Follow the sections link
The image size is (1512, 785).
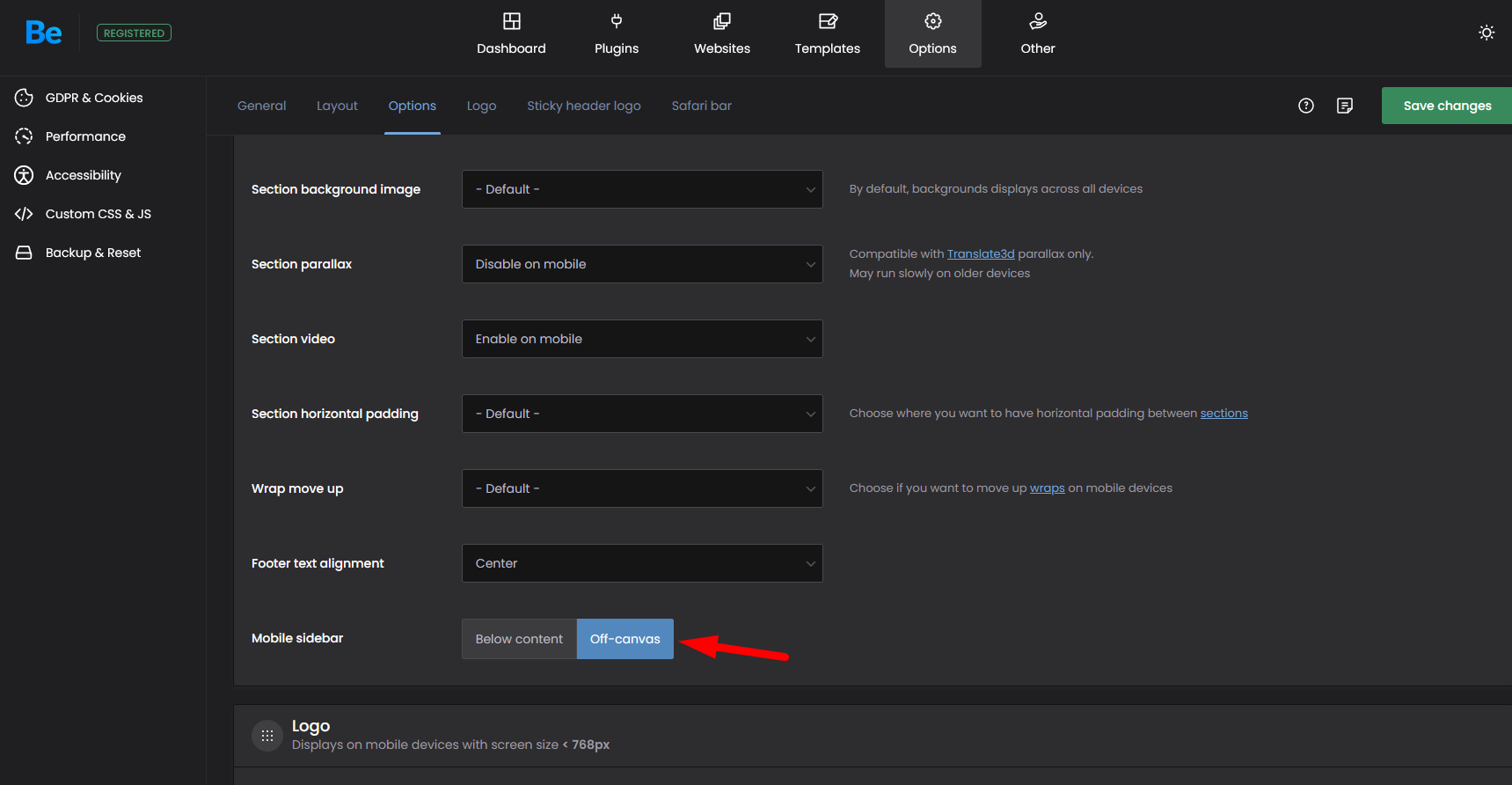pyautogui.click(x=1224, y=413)
